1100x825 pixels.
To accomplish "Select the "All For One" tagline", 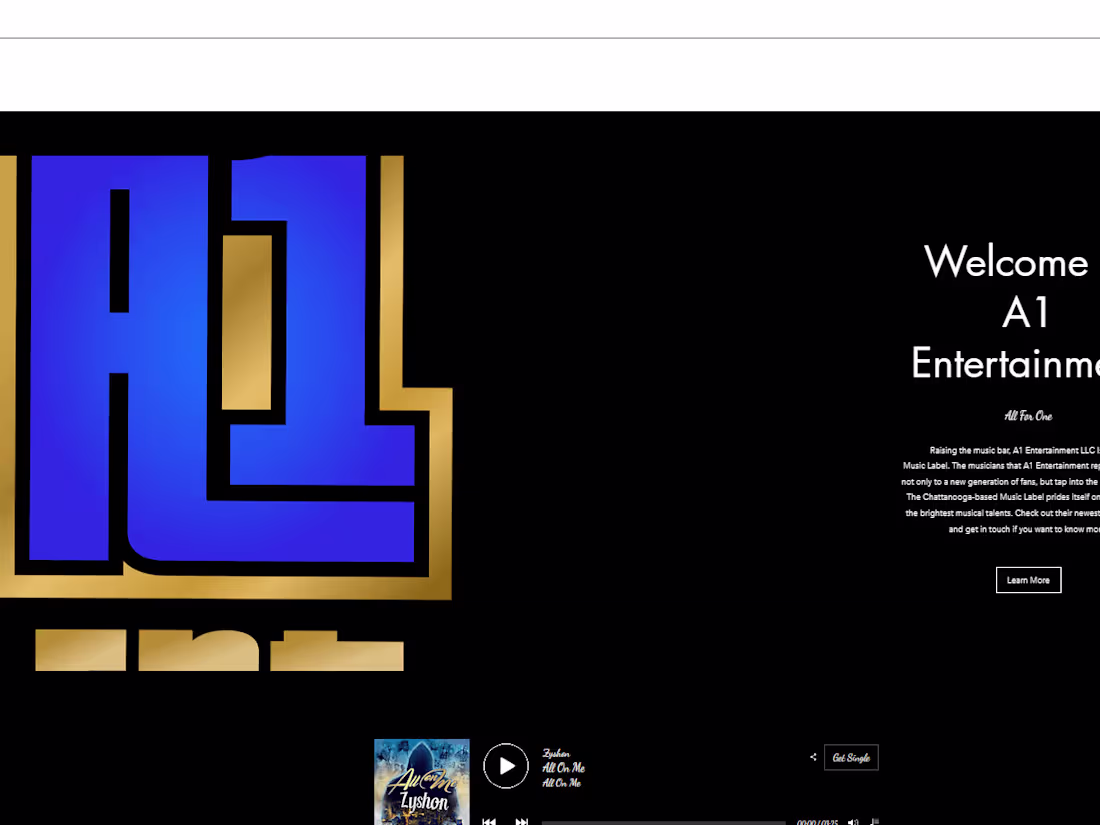I will tap(1028, 416).
